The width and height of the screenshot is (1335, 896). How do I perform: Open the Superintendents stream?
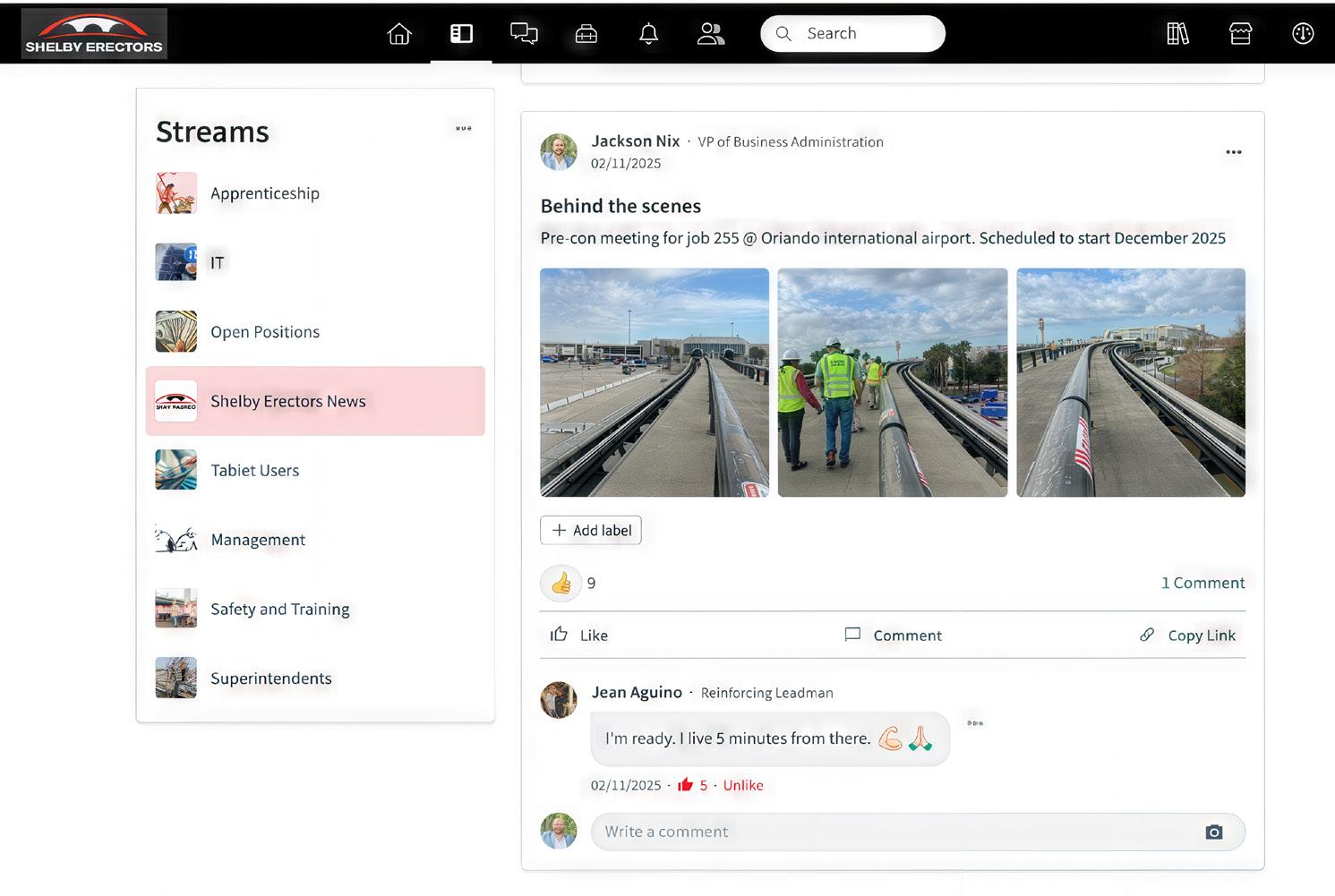315,678
